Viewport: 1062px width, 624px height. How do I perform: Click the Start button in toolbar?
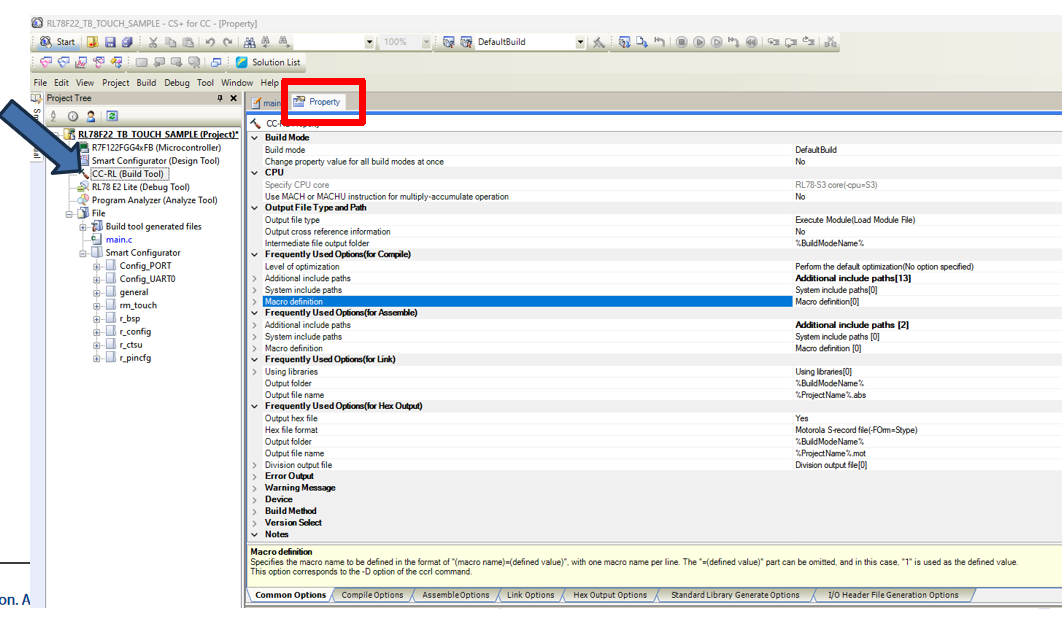[58, 42]
